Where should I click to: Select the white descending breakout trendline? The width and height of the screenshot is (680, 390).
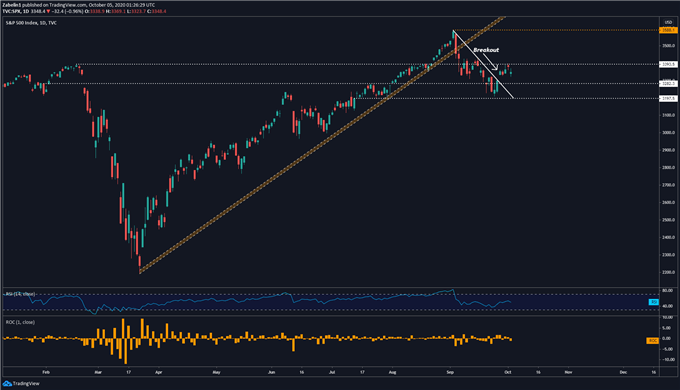(x=483, y=64)
